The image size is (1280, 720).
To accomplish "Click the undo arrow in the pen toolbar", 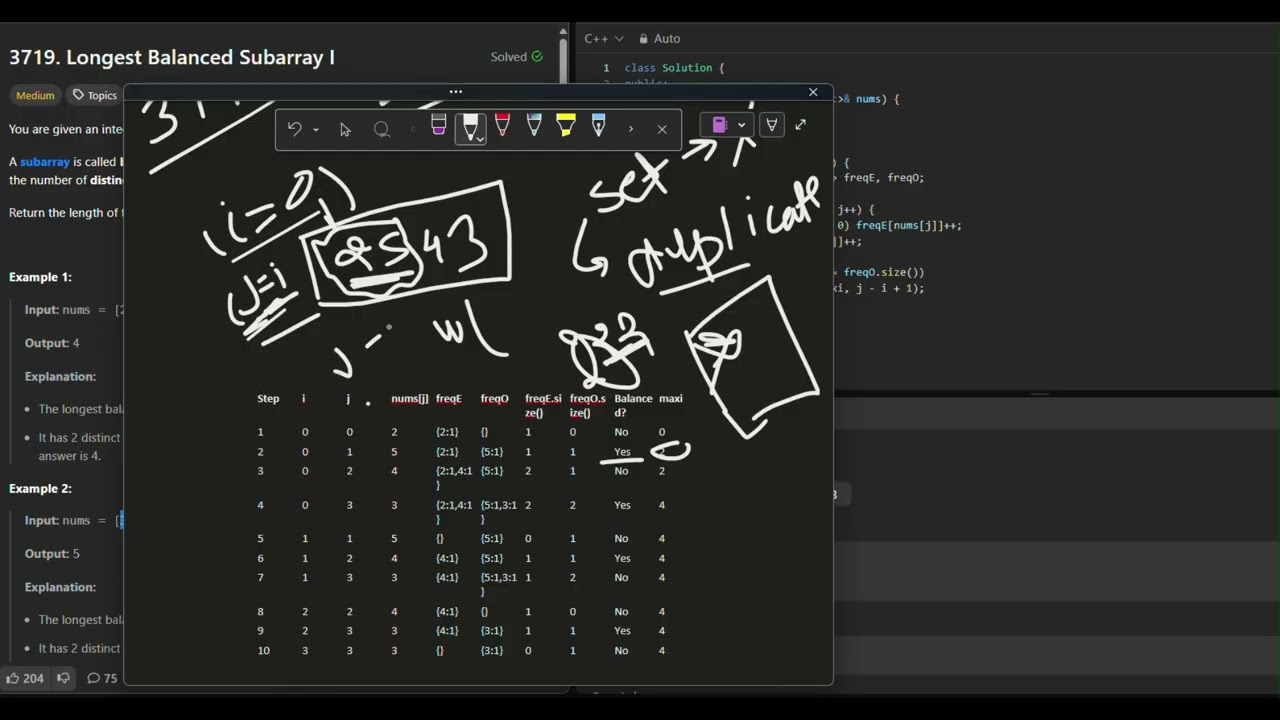I will (294, 129).
